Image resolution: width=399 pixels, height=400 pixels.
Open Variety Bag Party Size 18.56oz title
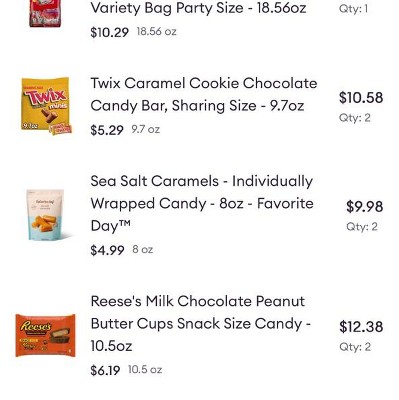point(198,8)
